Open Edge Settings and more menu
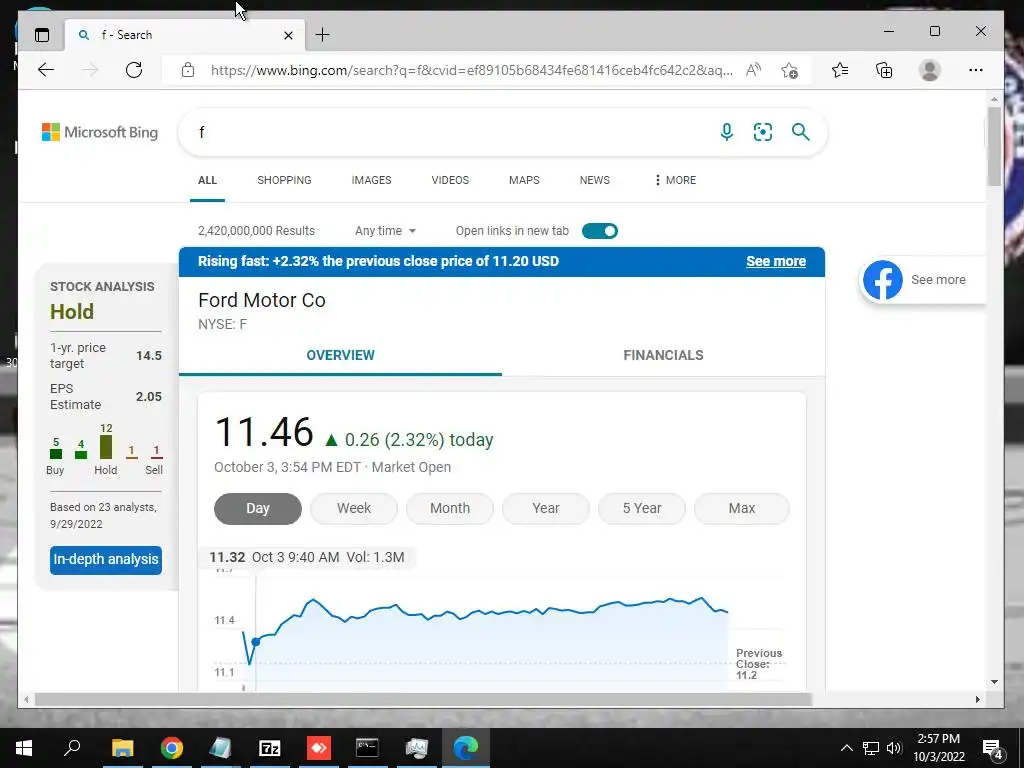1024x768 pixels. click(976, 70)
